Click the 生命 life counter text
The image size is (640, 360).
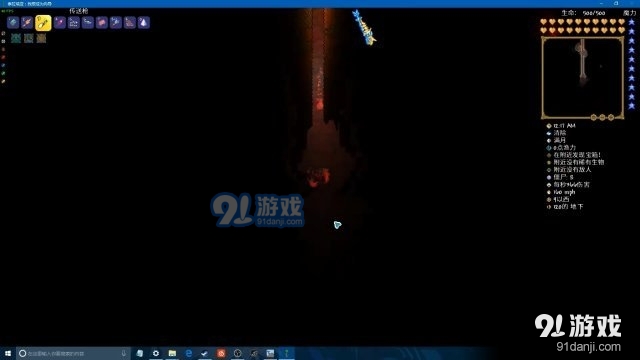[583, 13]
